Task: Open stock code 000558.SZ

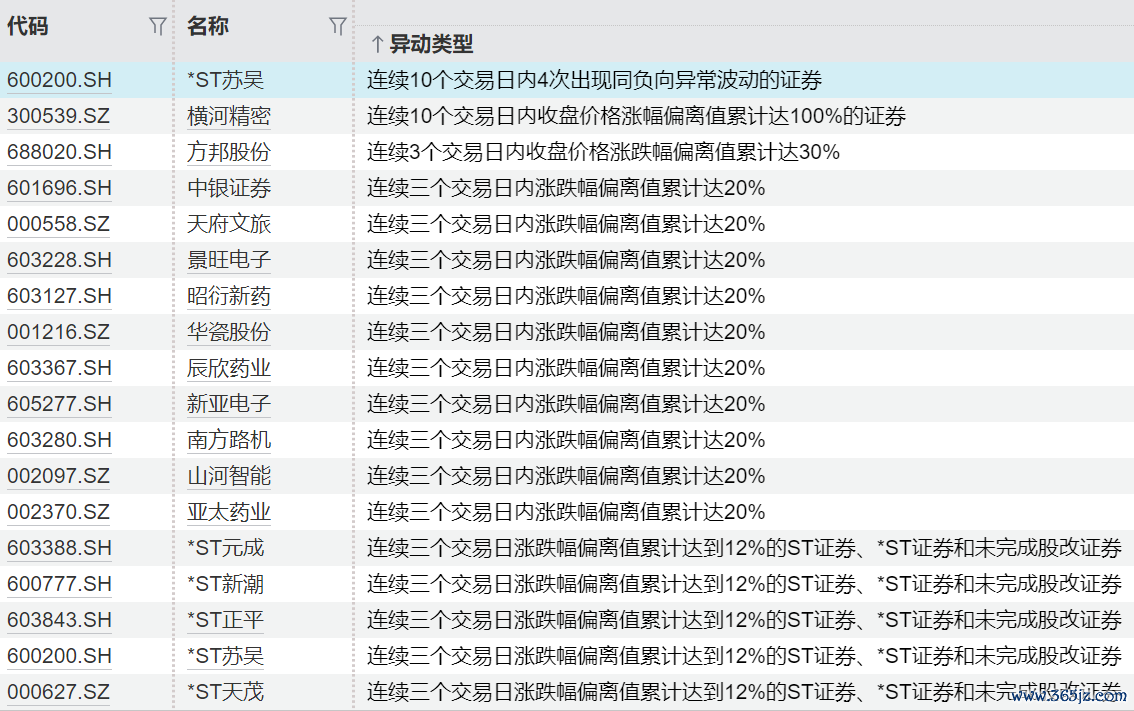Action: coord(59,224)
